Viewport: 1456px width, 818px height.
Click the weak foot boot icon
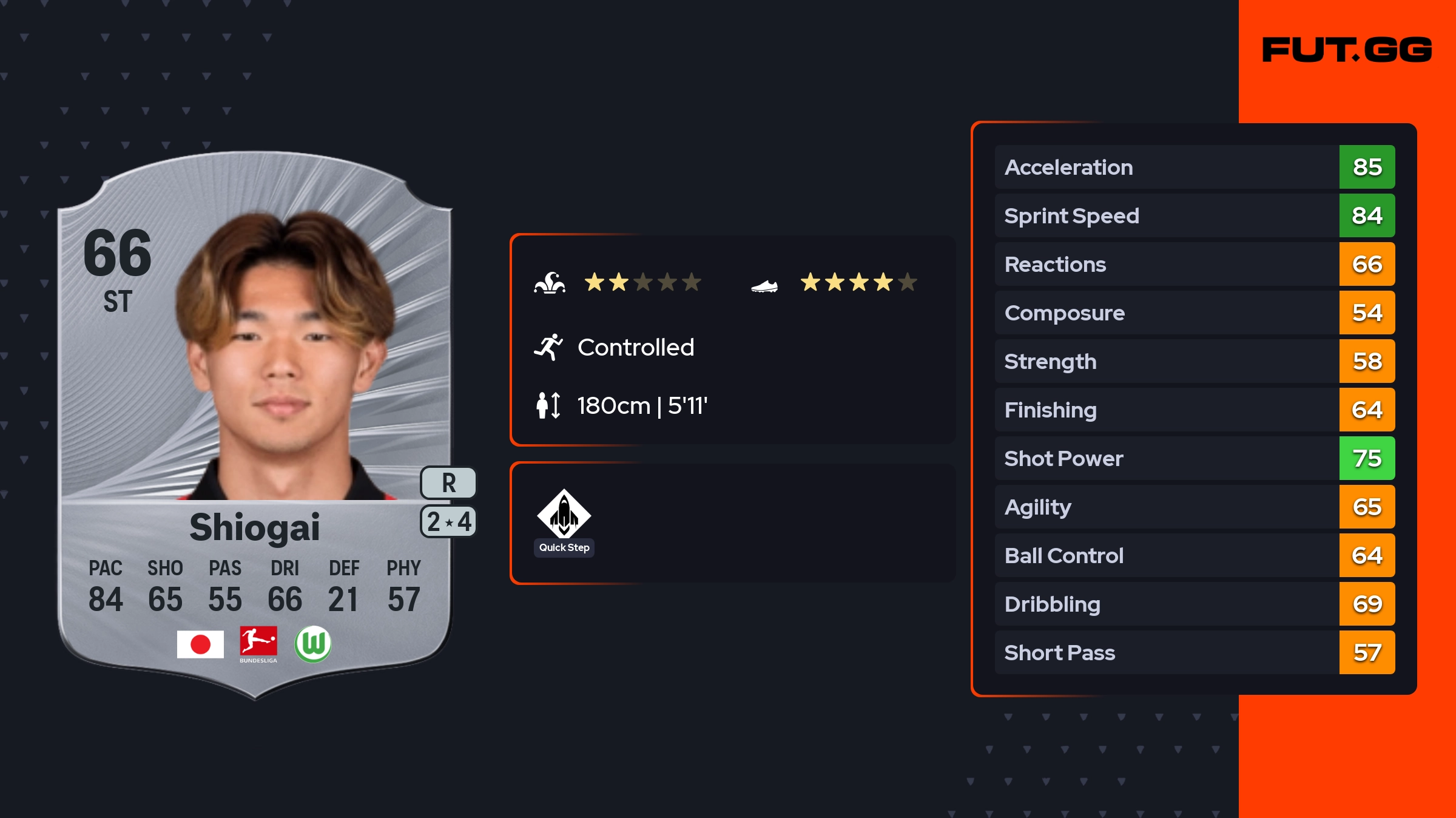[x=764, y=285]
